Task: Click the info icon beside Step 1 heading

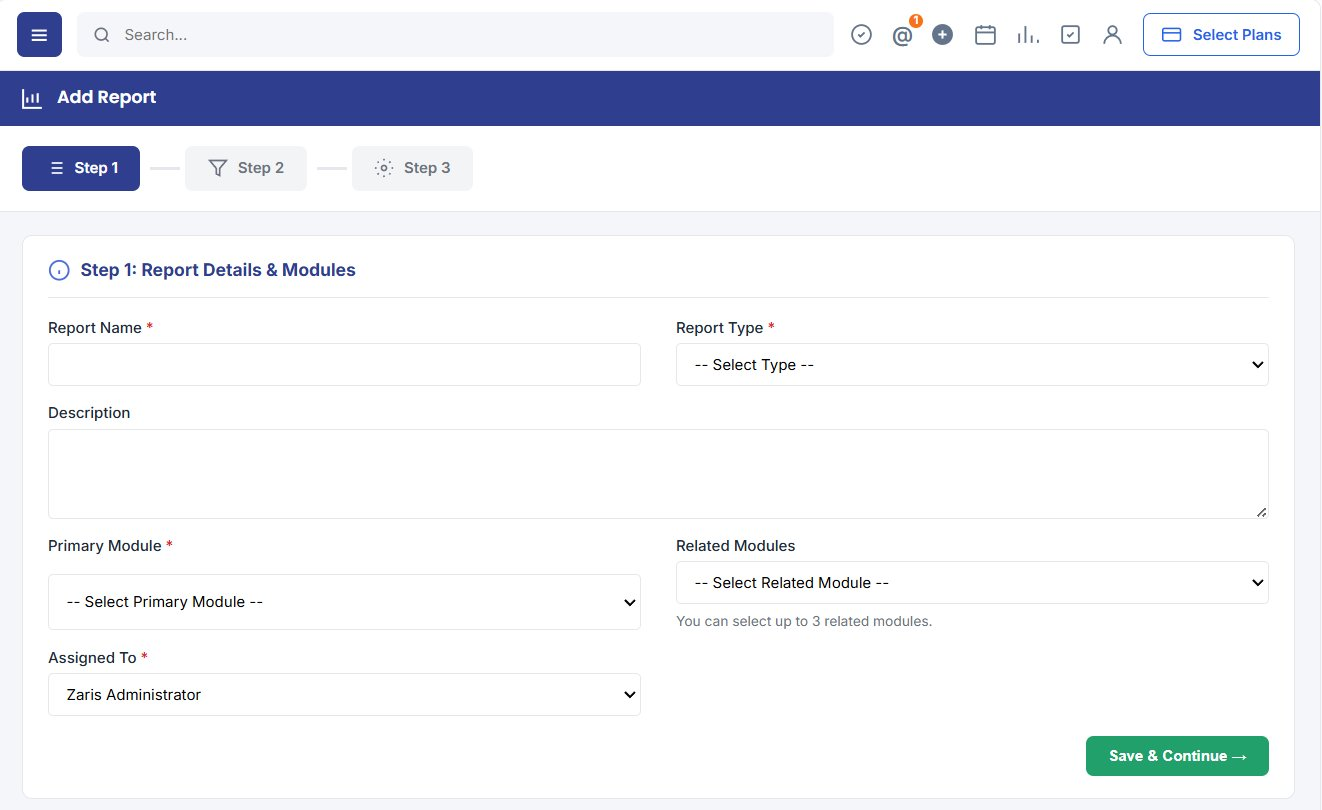Action: [x=59, y=270]
